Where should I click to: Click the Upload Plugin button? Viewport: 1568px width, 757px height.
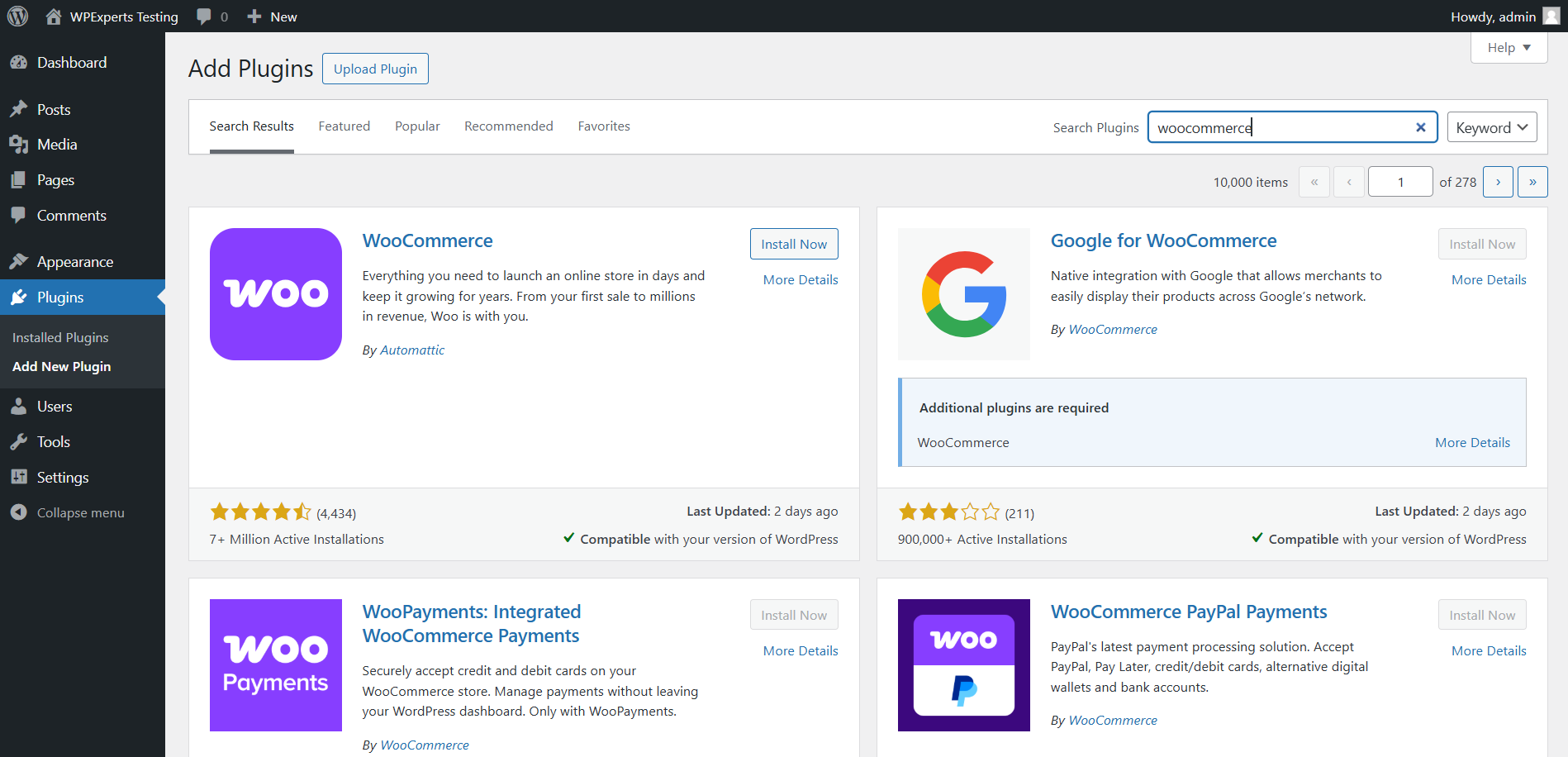click(x=375, y=69)
